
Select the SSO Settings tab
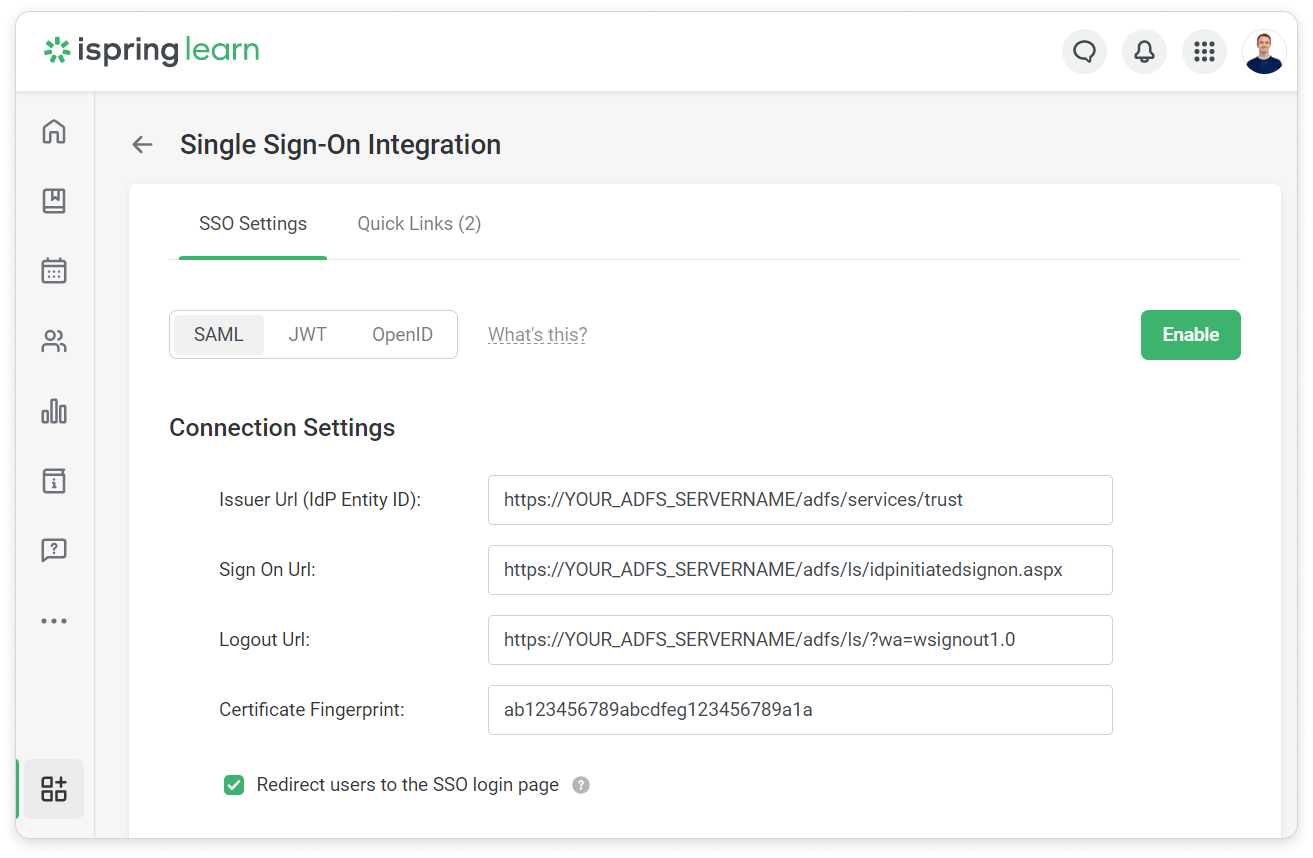(252, 223)
